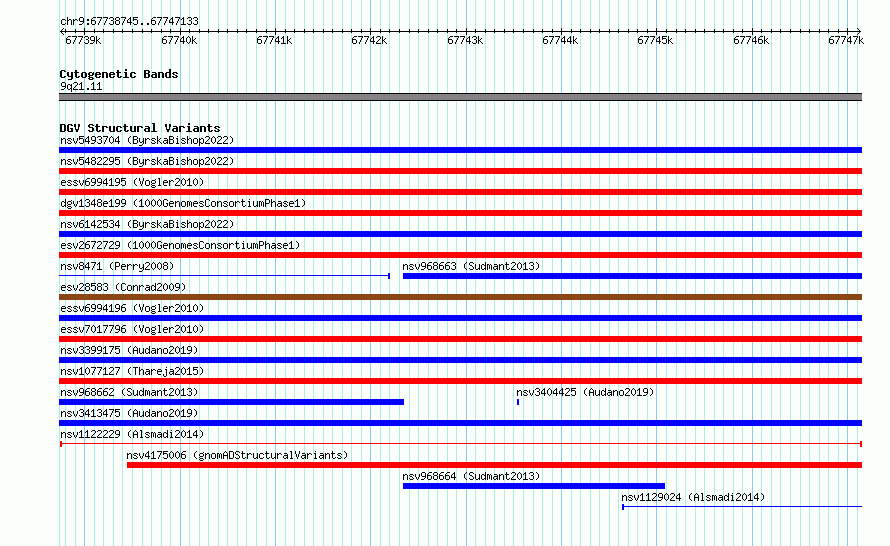Viewport: 890px width, 546px height.
Task: Click the blue bar under nsv968663
Action: (632, 276)
